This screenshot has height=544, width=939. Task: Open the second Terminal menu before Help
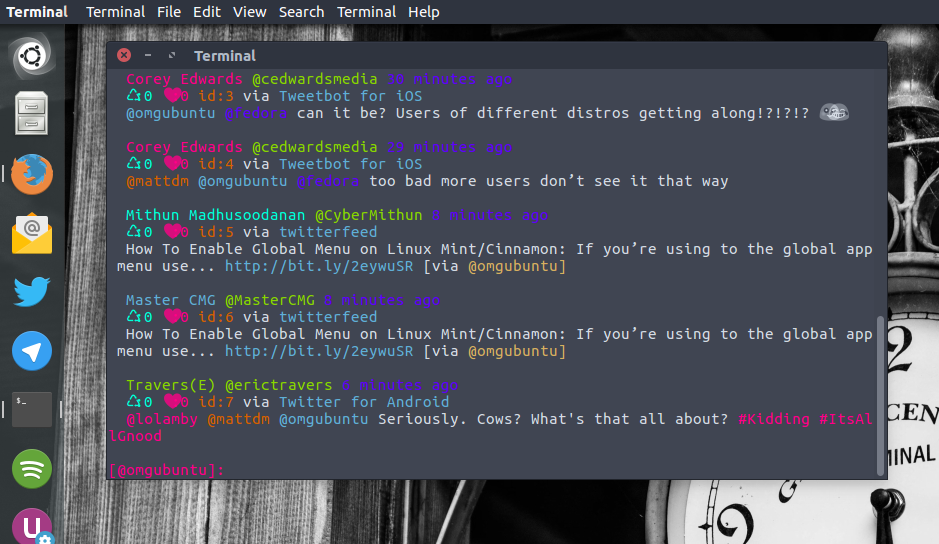366,12
